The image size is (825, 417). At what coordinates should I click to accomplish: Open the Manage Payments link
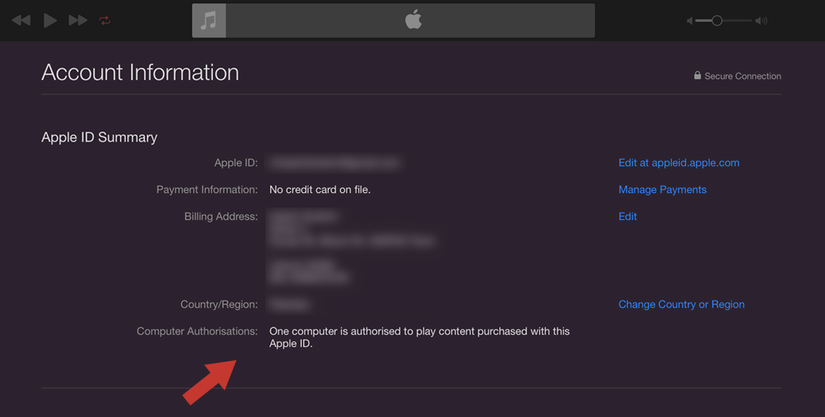(662, 190)
